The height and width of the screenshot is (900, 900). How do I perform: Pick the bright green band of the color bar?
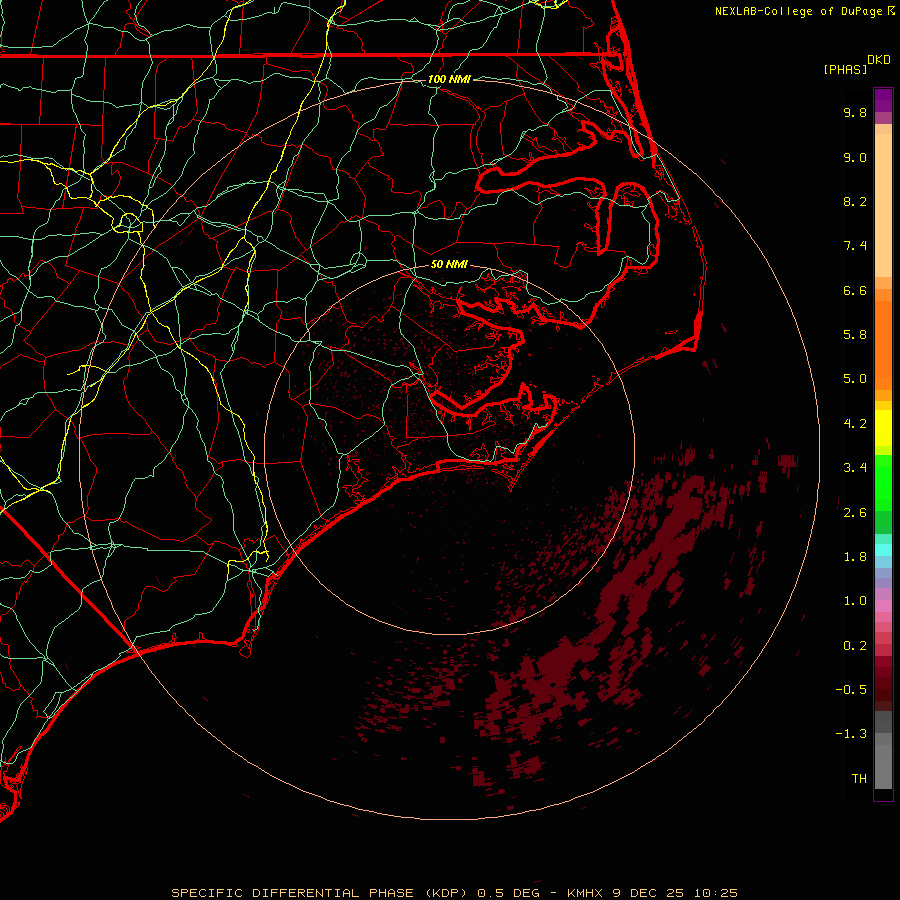pos(883,483)
